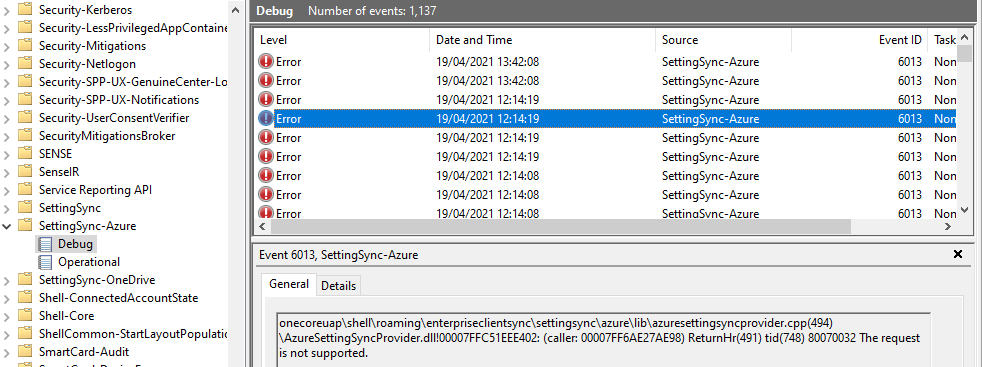Select the Security-Kerberos folder icon
The width and height of the screenshot is (982, 367).
pos(25,10)
